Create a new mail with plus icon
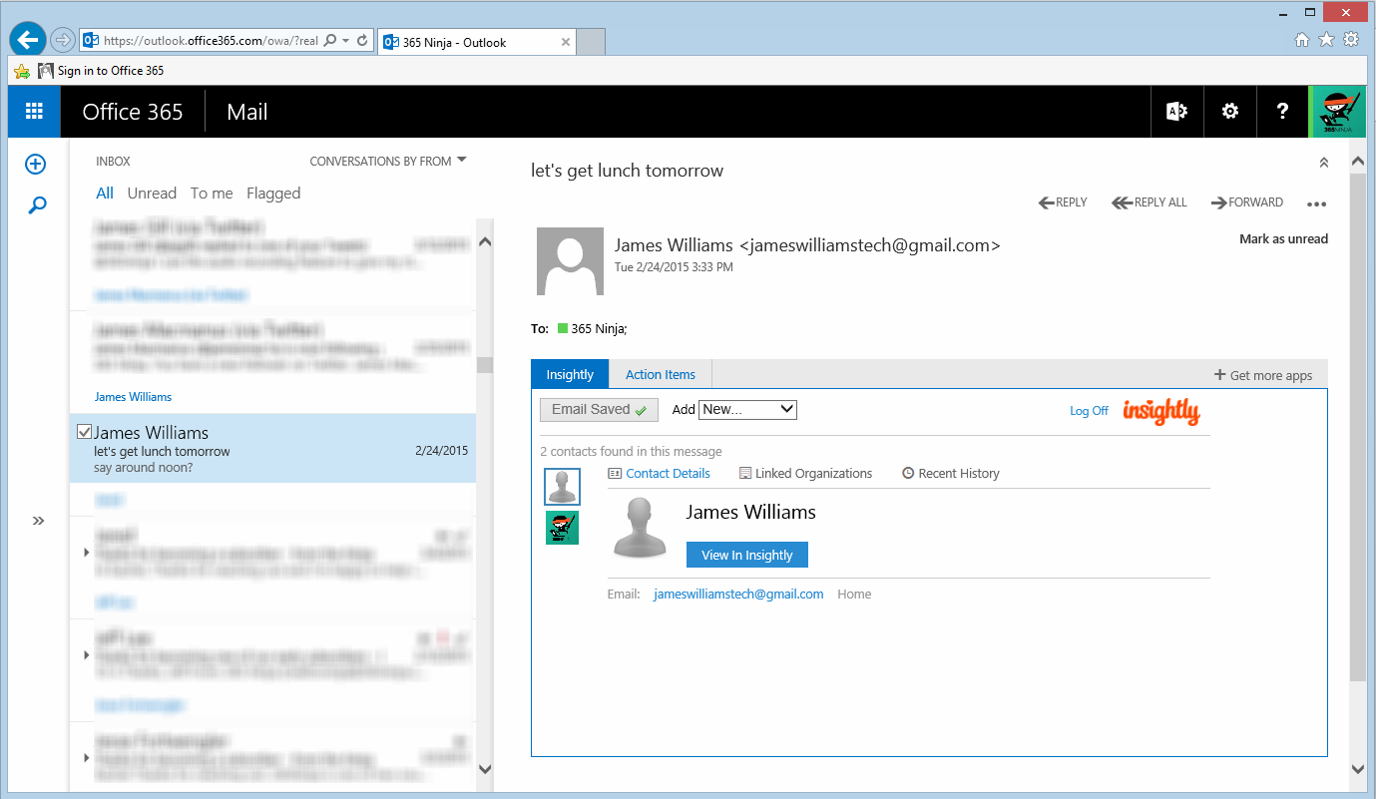 36,164
